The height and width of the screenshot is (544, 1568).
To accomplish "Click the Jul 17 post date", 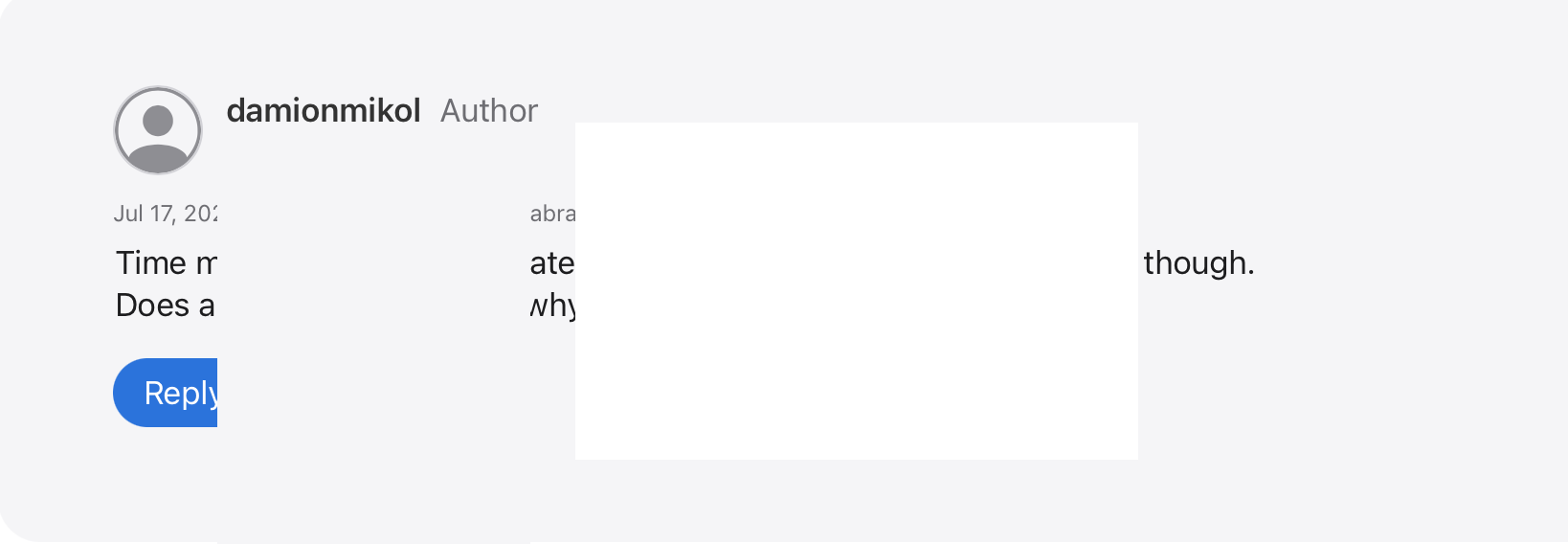I will coord(166,214).
